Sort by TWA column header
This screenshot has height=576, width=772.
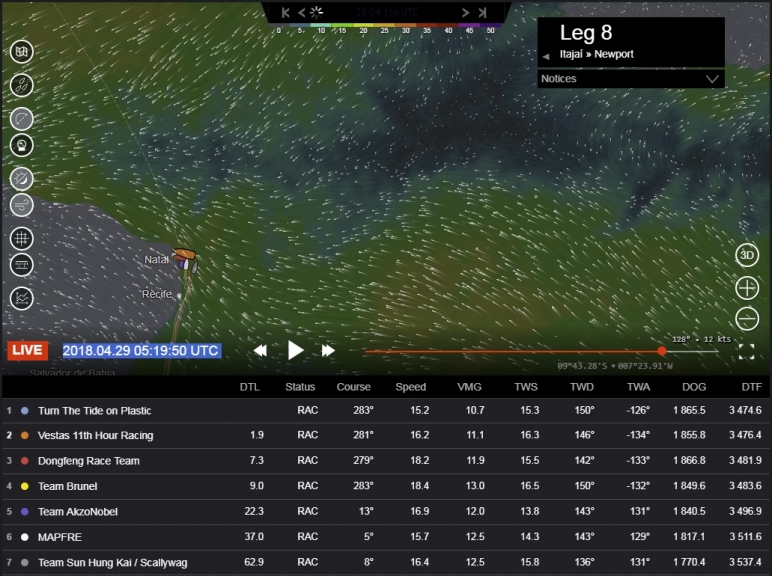639,387
